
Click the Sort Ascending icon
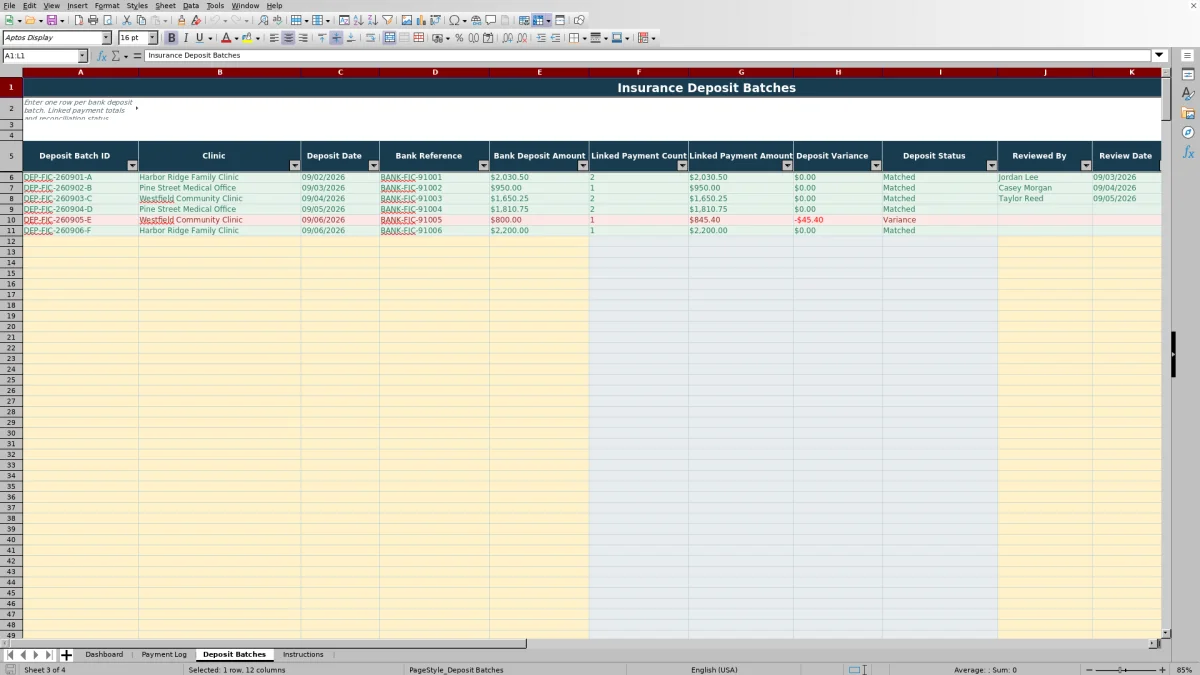pyautogui.click(x=358, y=20)
